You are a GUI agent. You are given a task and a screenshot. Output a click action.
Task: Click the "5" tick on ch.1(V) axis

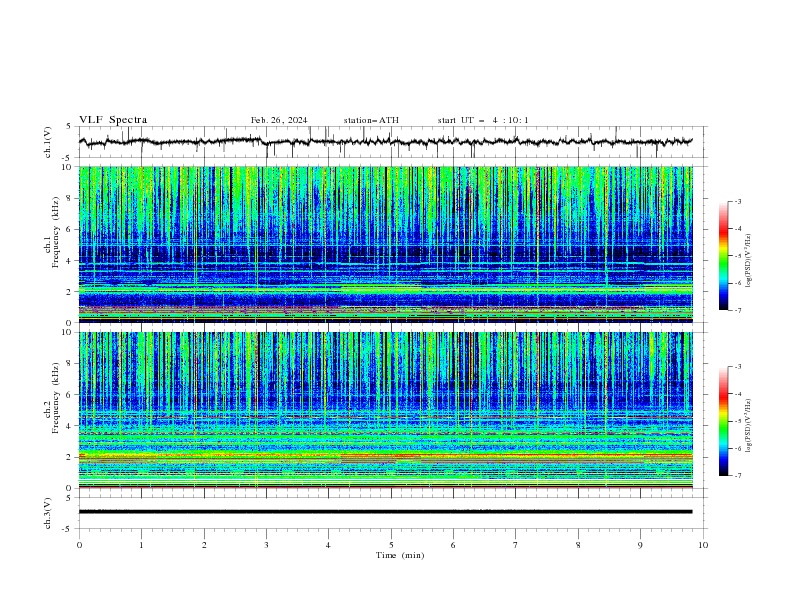pos(69,127)
